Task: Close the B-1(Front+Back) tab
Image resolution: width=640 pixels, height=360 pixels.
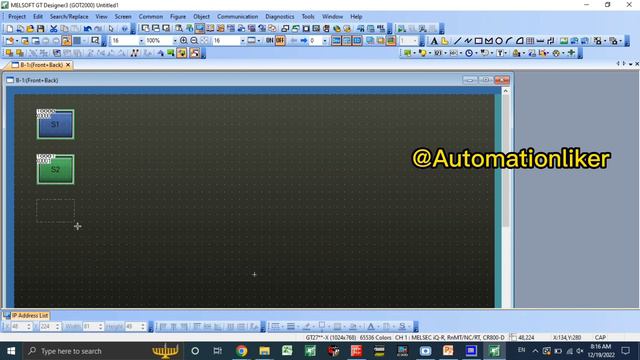Action: pos(68,65)
